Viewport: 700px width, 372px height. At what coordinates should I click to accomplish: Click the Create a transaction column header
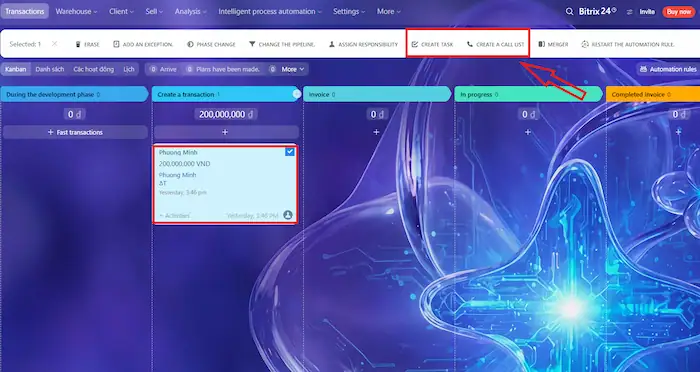(x=225, y=94)
